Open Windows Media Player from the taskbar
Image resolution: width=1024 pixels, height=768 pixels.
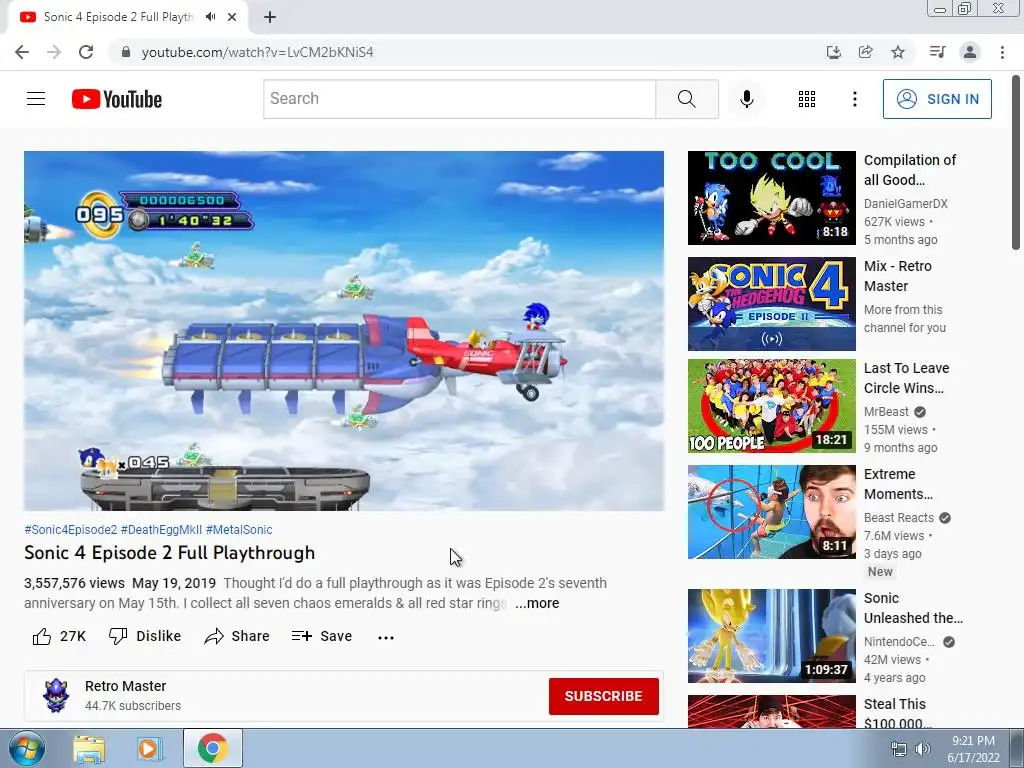coord(150,748)
